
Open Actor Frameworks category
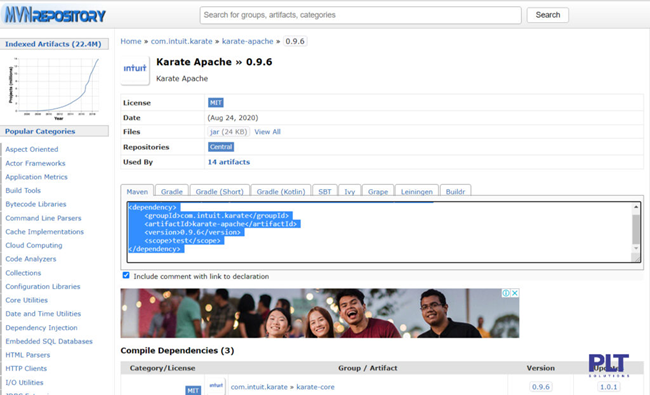click(35, 163)
